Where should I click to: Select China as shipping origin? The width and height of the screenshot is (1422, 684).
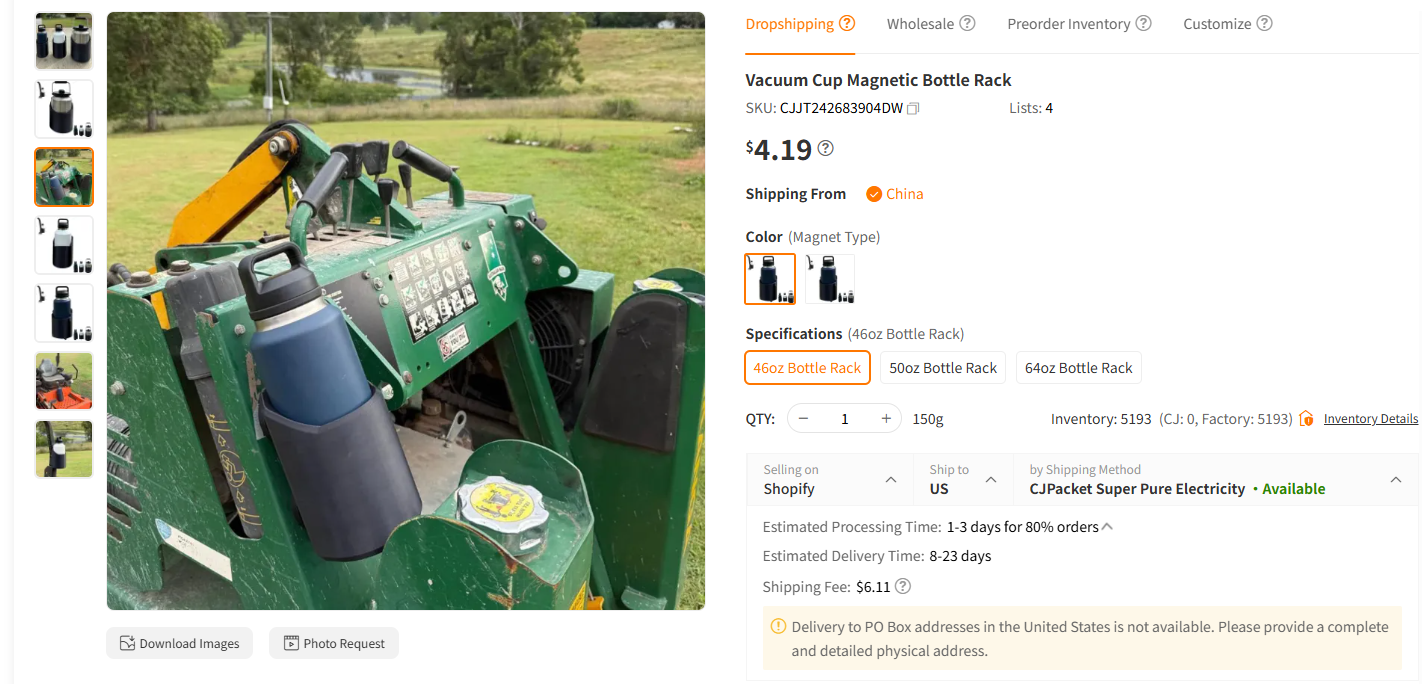click(895, 194)
